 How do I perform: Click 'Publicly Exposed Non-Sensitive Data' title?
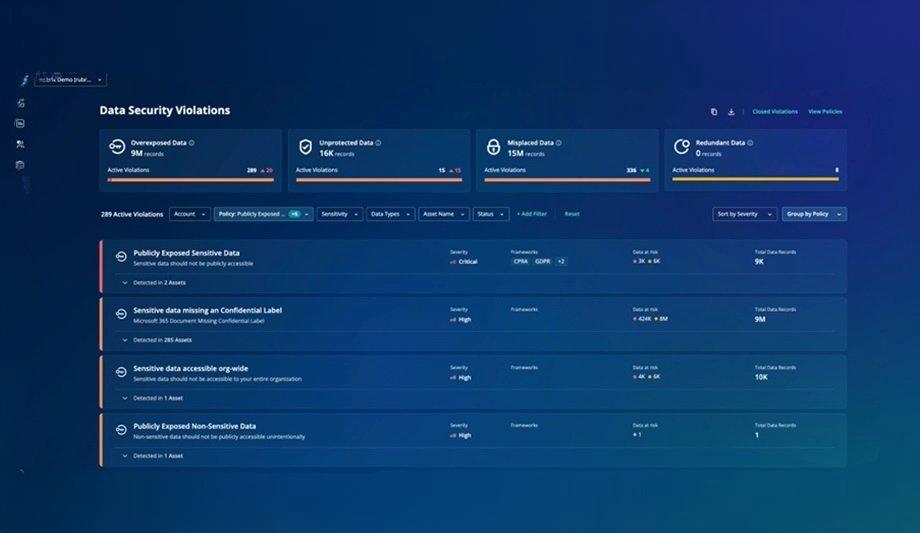(x=195, y=426)
